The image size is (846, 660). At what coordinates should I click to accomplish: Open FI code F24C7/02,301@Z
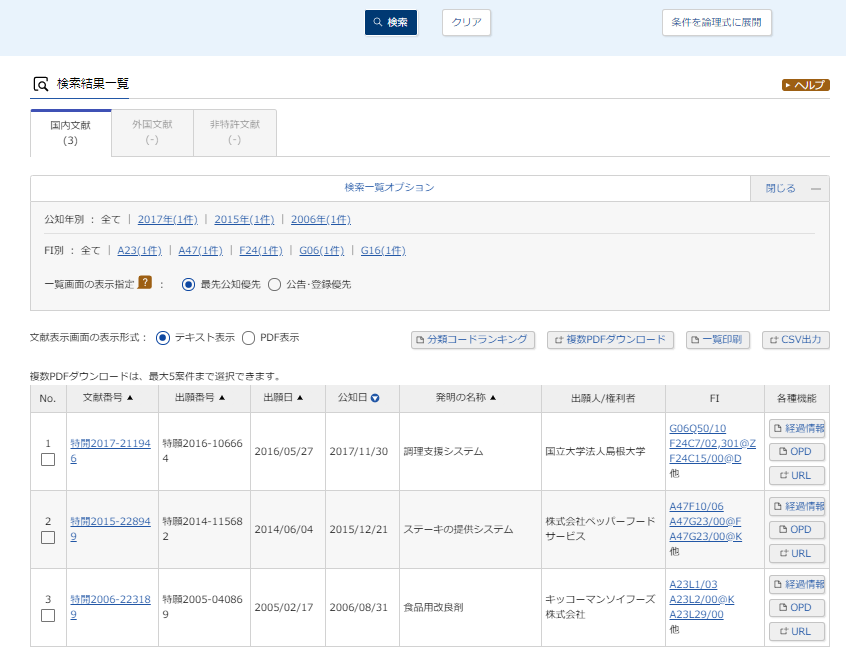[x=712, y=444]
